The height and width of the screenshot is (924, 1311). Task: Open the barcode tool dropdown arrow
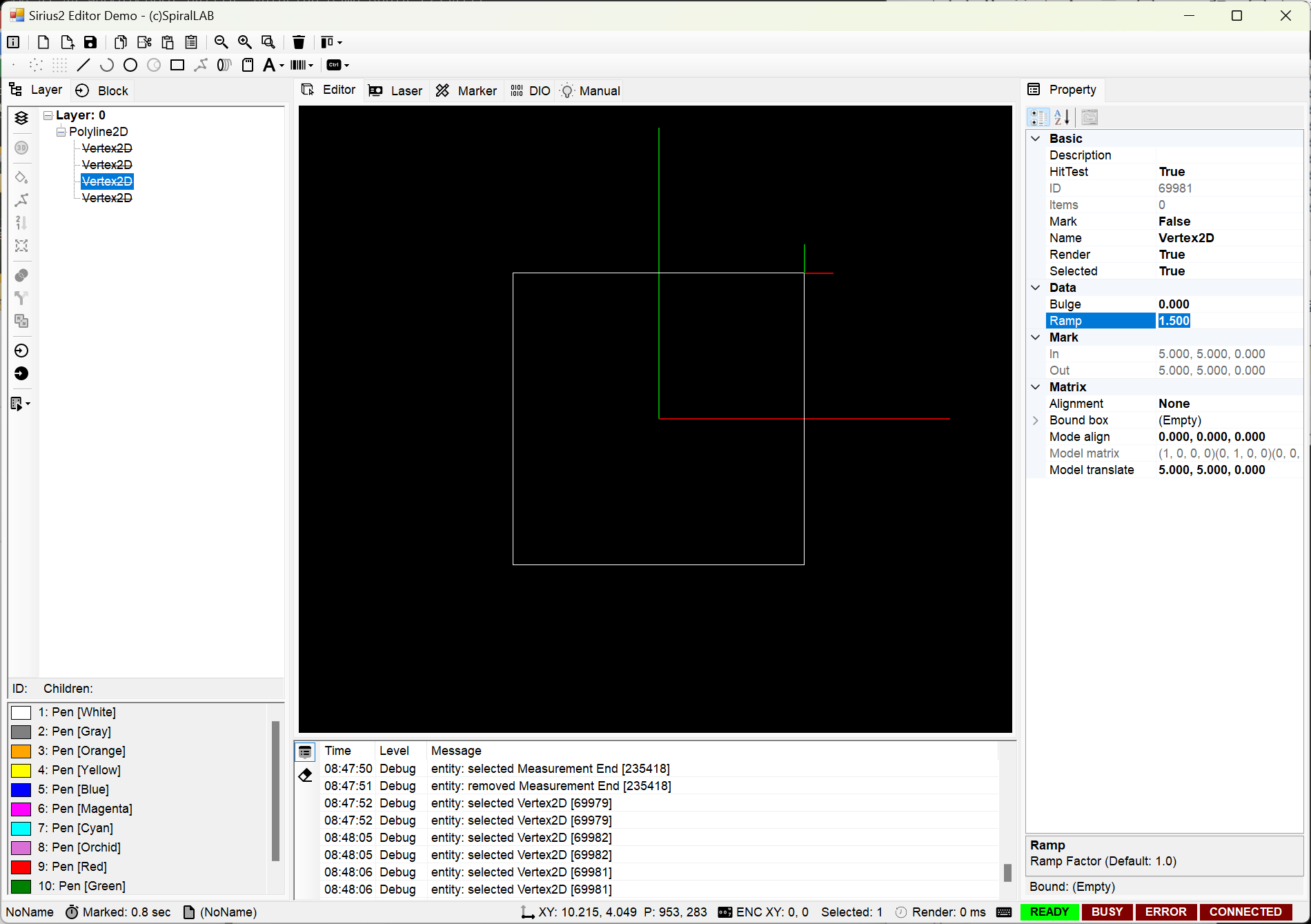[x=311, y=66]
